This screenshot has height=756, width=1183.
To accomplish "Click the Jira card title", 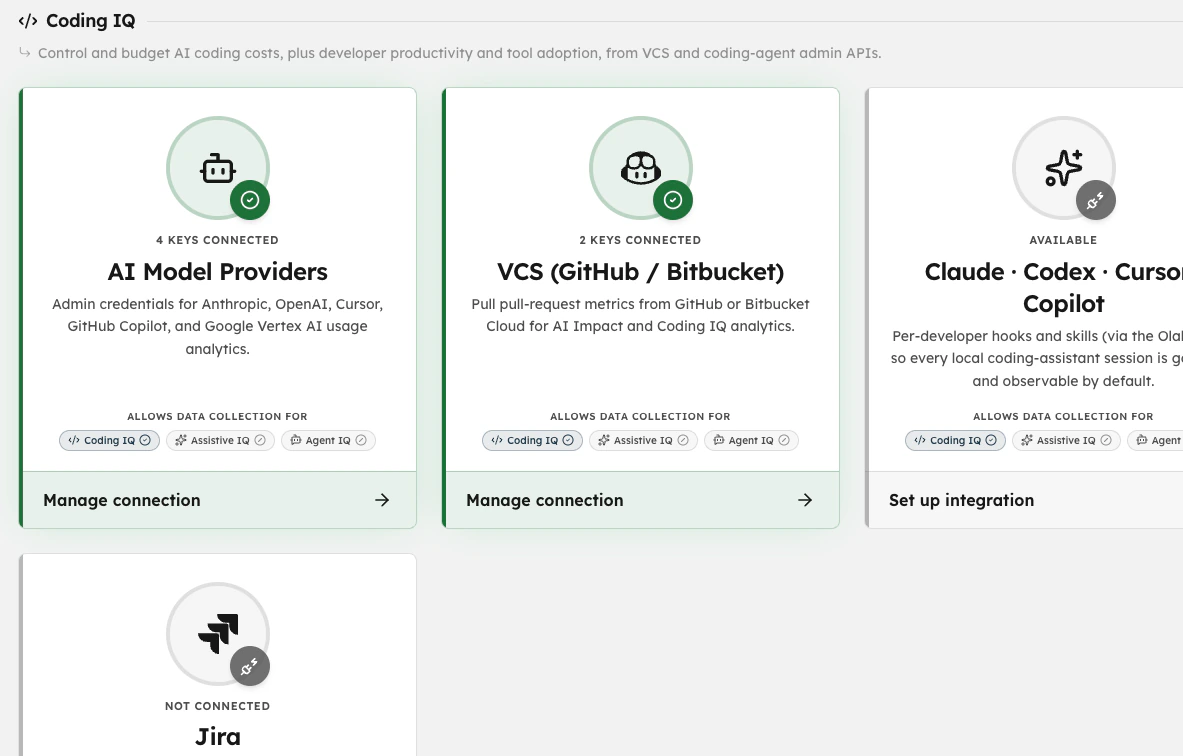I will pos(218,737).
